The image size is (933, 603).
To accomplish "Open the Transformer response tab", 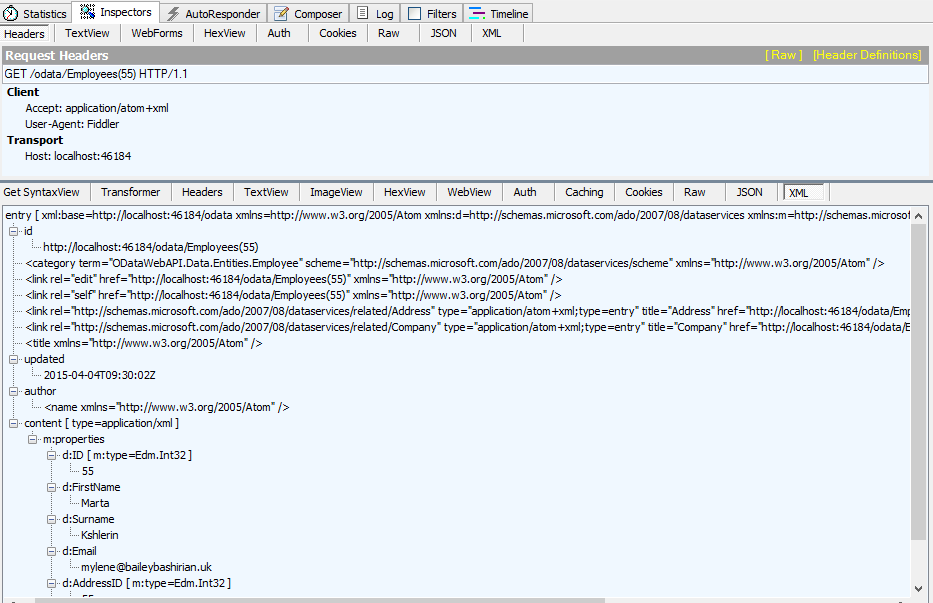I will click(130, 192).
